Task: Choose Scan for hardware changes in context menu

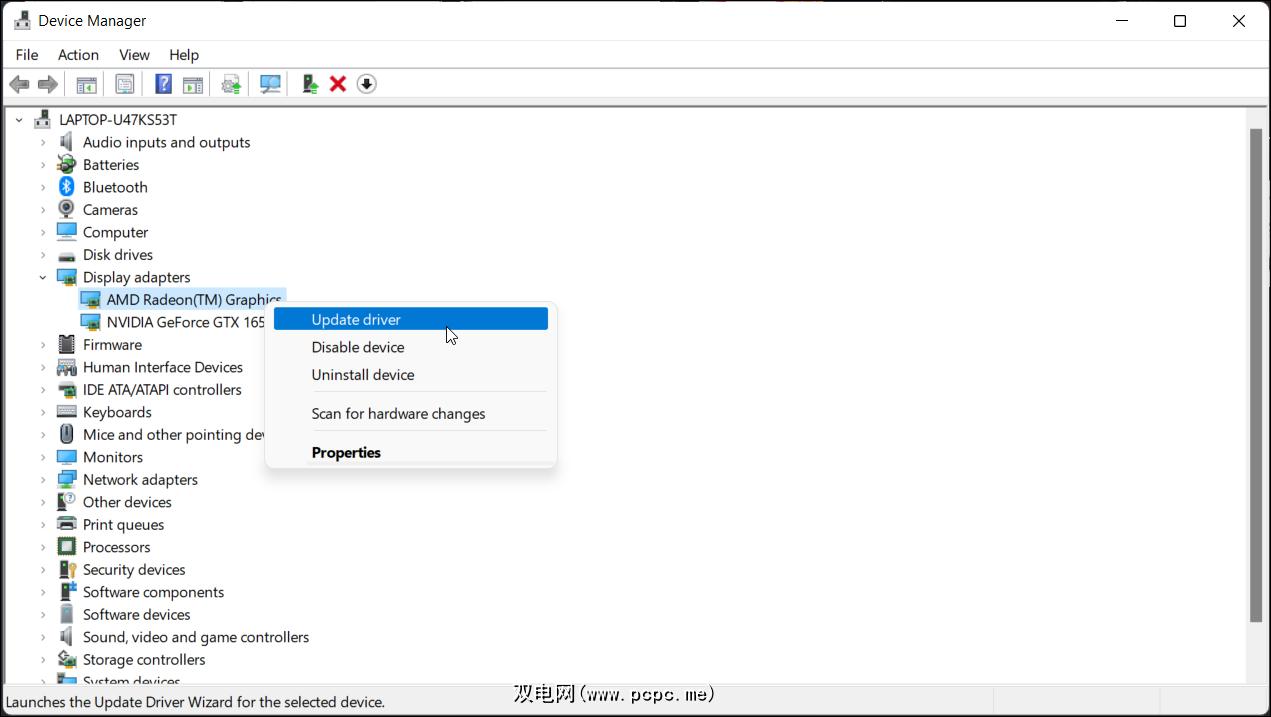Action: coord(411,413)
